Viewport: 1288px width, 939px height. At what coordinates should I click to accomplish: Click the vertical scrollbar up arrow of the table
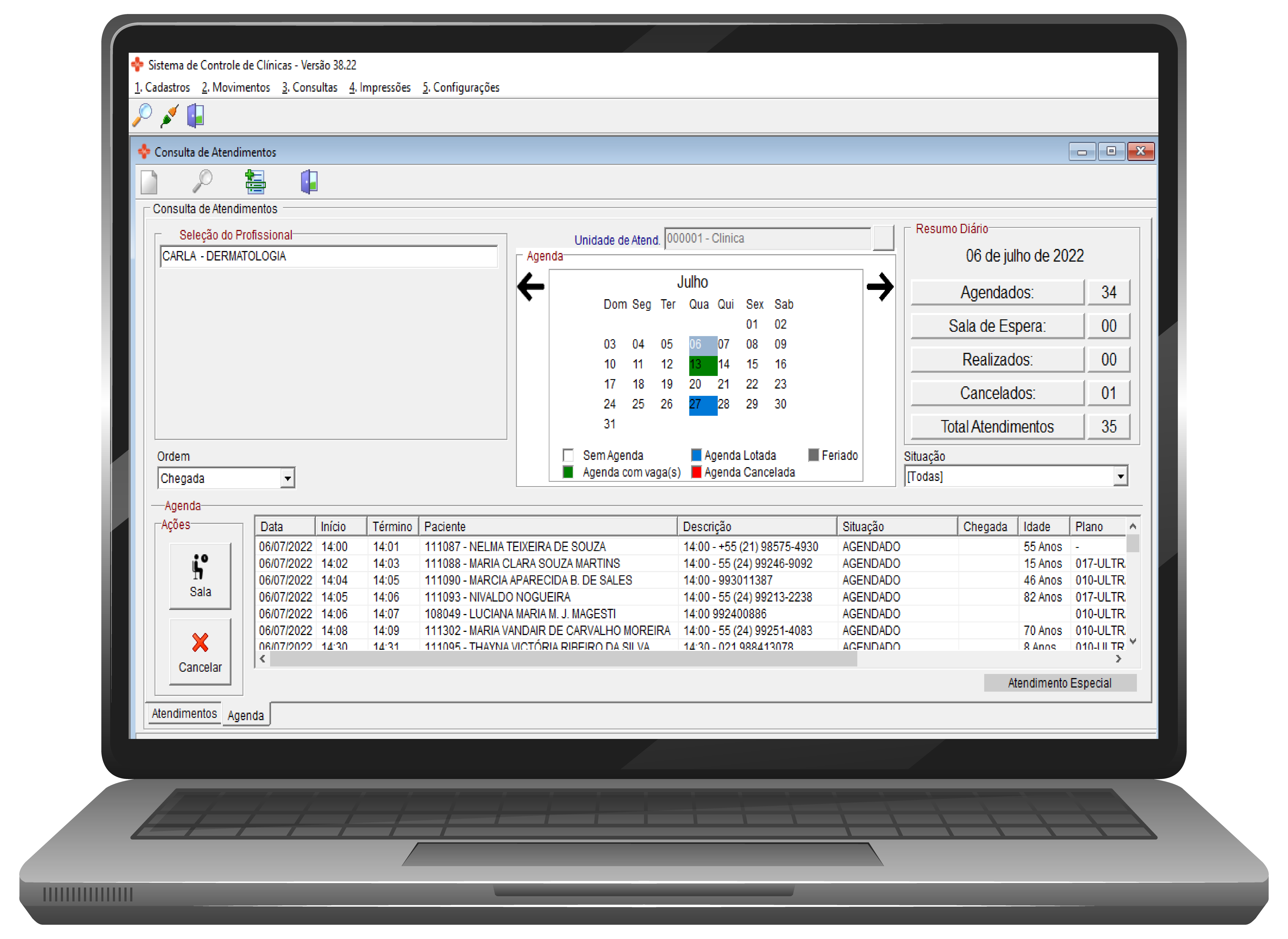(1132, 526)
